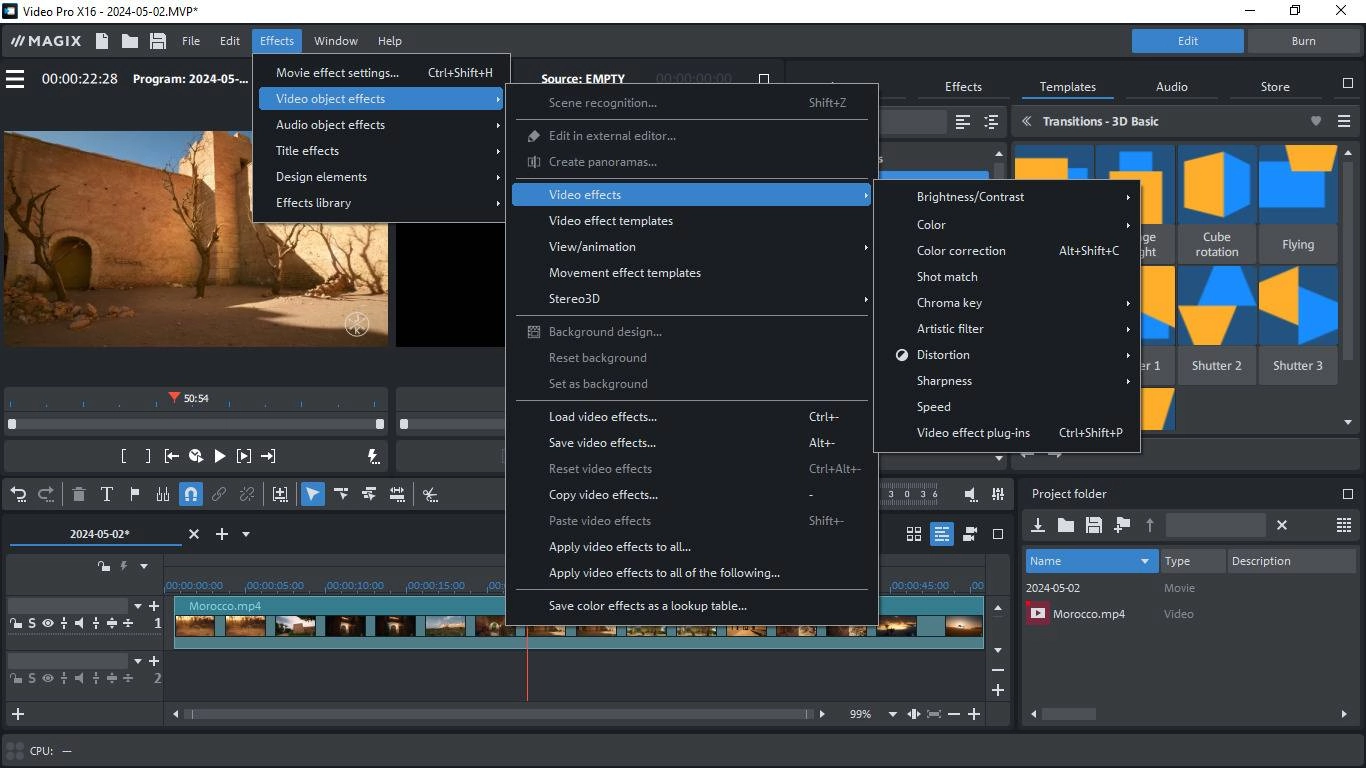1366x768 pixels.
Task: Open the Name column sort dropdown
Action: [x=1145, y=561]
